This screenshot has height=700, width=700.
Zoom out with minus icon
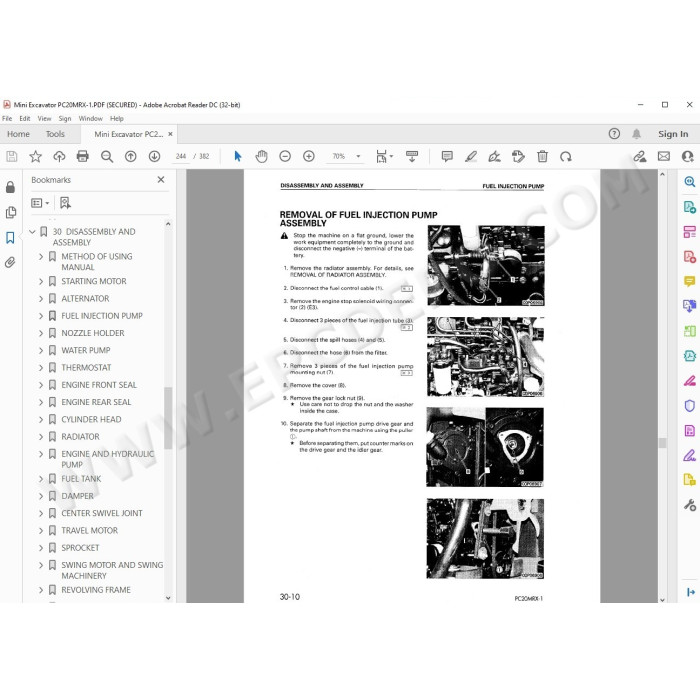coord(285,156)
